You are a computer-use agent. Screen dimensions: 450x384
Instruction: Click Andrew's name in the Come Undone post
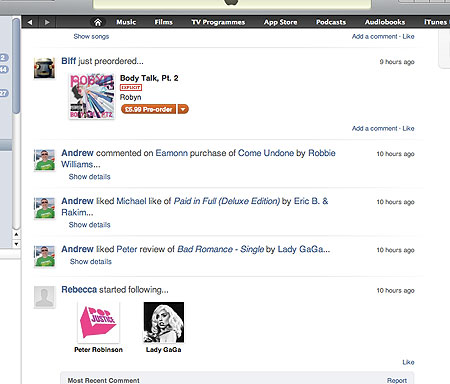pos(77,153)
